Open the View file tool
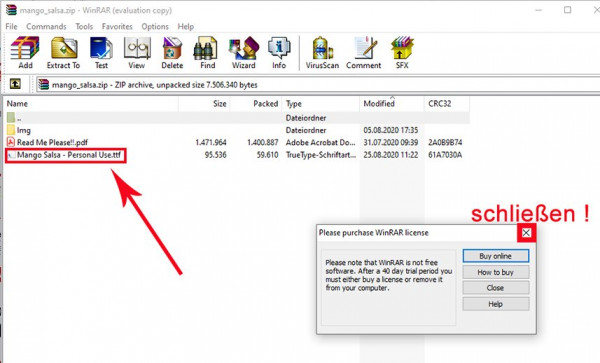 tap(137, 52)
